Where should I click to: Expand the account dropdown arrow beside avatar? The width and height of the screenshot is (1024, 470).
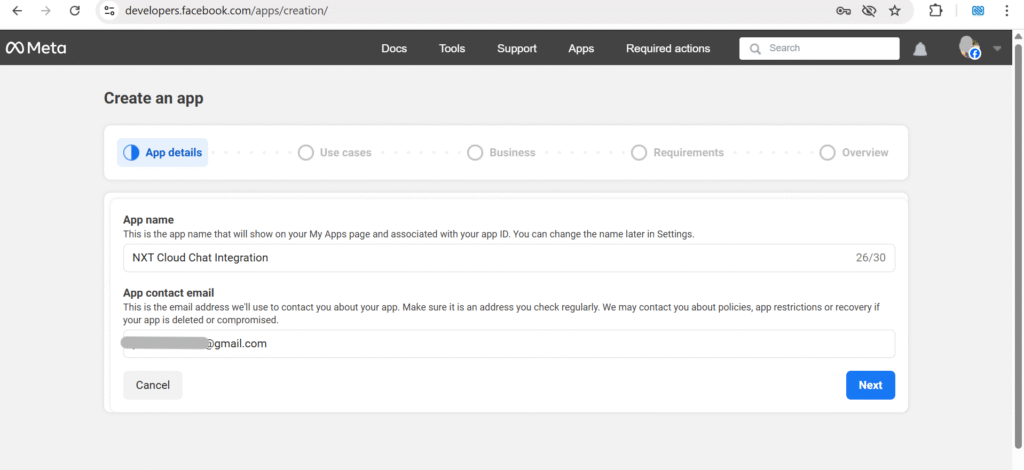[997, 49]
